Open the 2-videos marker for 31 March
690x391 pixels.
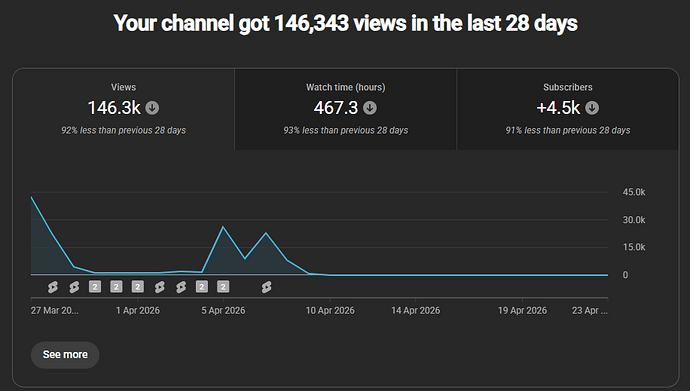pos(116,287)
